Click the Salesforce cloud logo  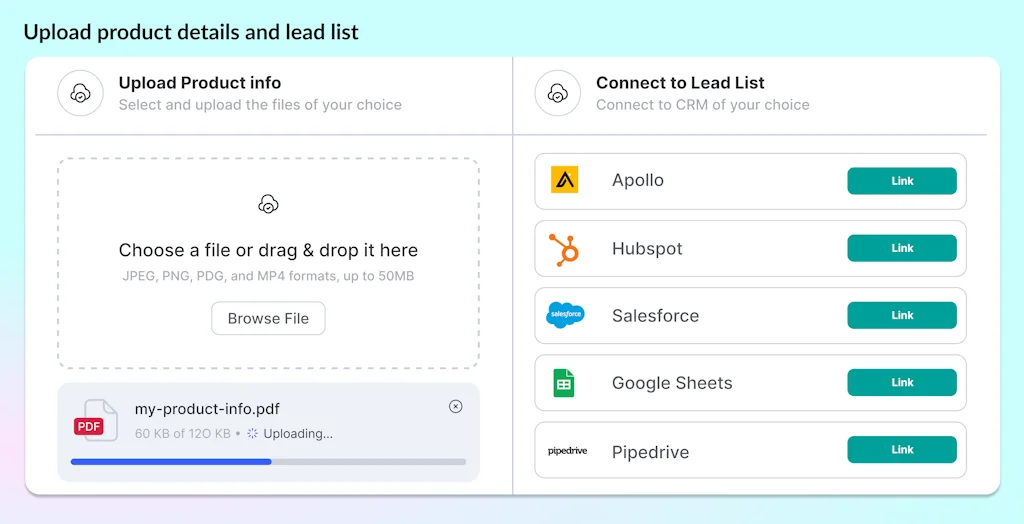[x=565, y=315]
